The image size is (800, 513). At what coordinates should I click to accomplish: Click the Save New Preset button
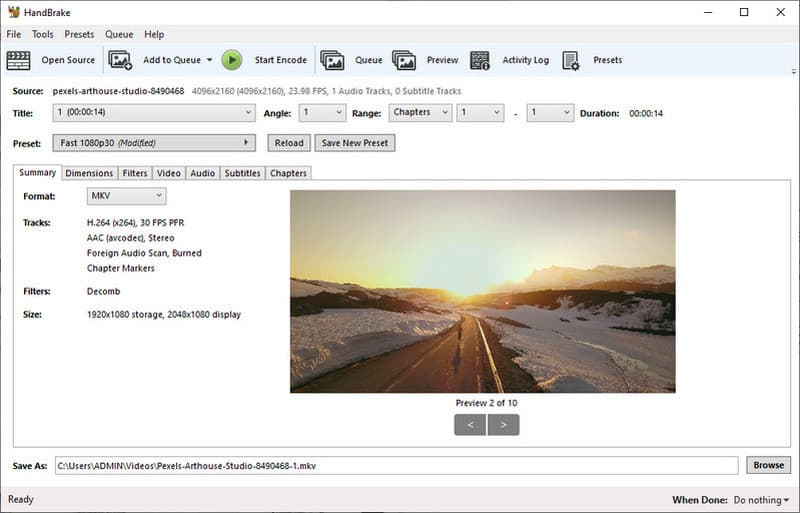click(354, 143)
